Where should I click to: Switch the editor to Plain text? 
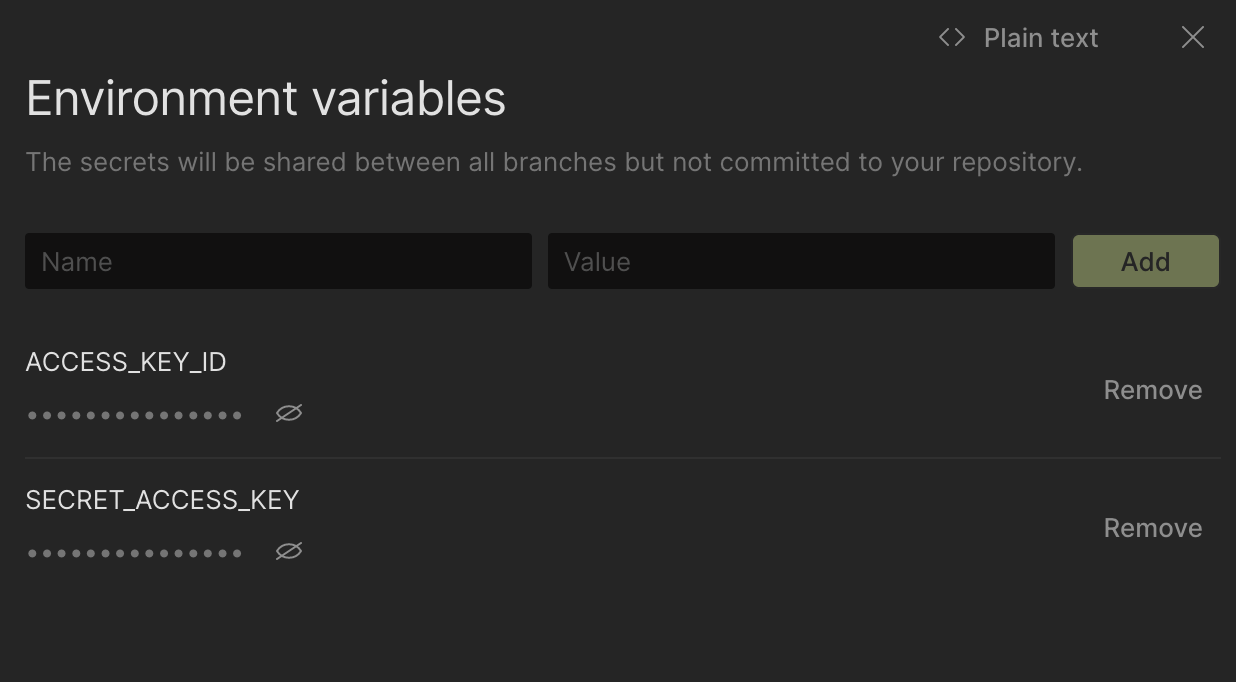coord(1041,38)
